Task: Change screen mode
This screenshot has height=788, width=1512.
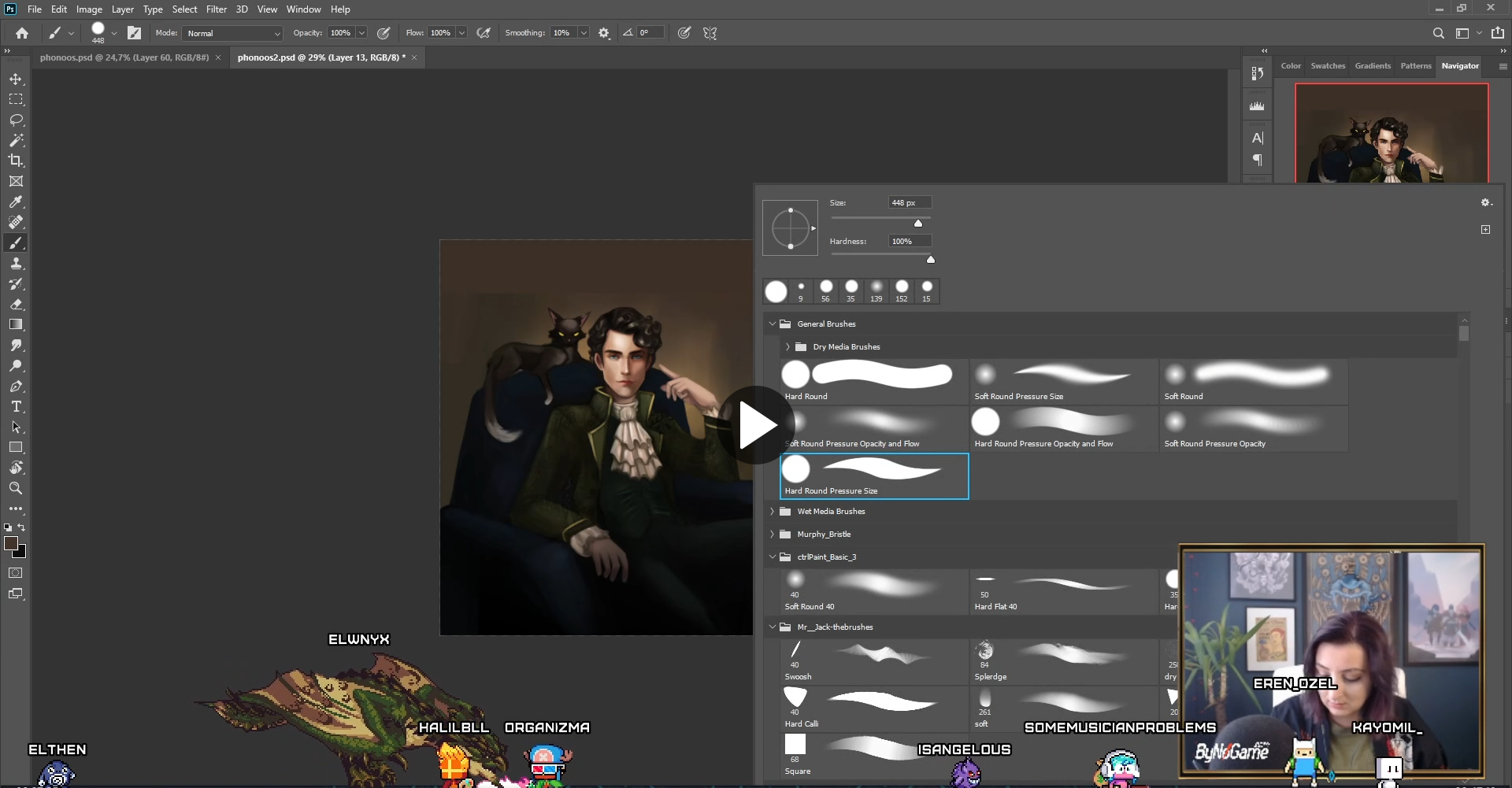Action: pos(16,594)
